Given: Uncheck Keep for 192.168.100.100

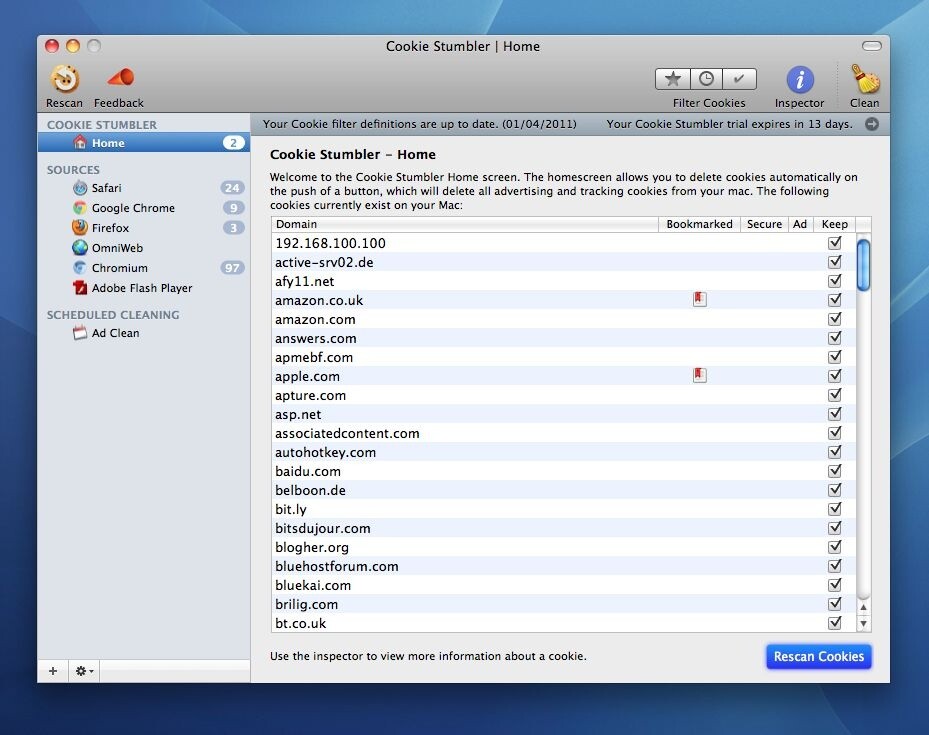Looking at the screenshot, I should click(x=835, y=243).
